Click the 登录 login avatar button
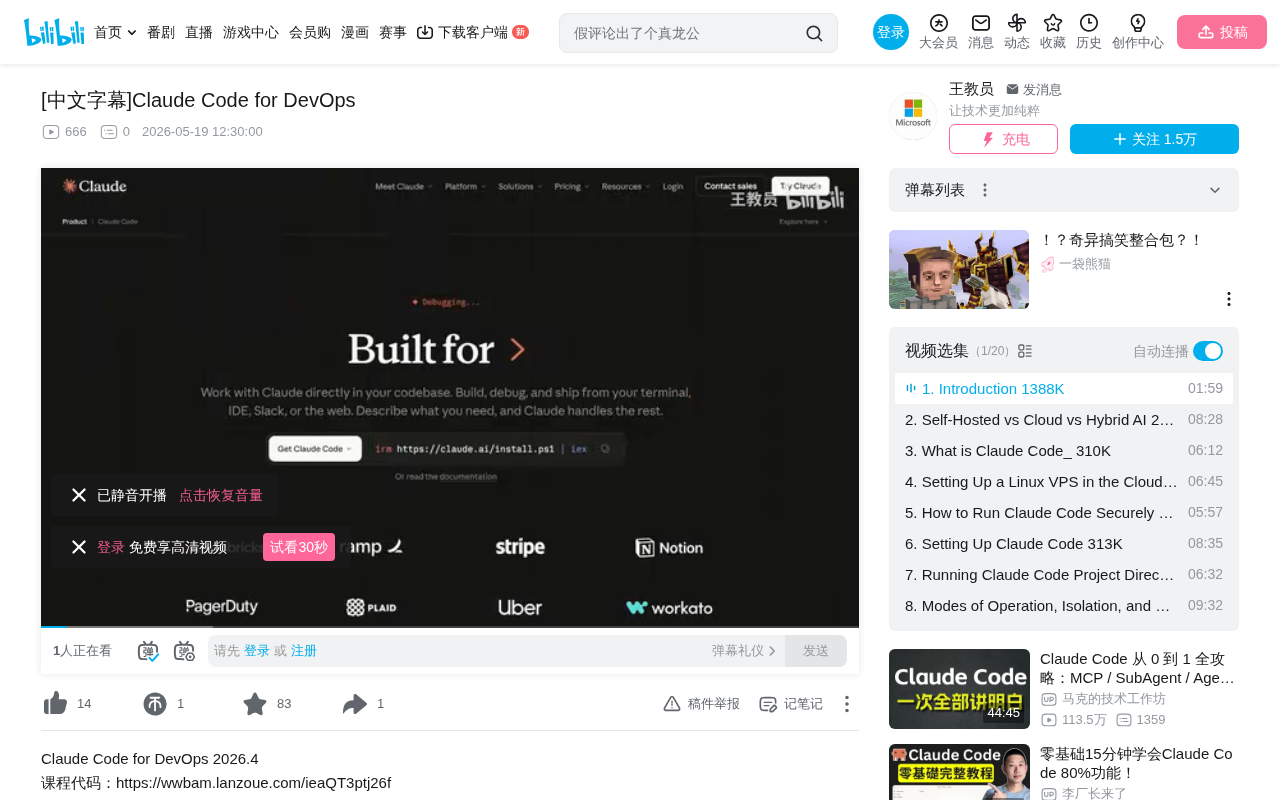This screenshot has width=1280, height=800. tap(891, 32)
